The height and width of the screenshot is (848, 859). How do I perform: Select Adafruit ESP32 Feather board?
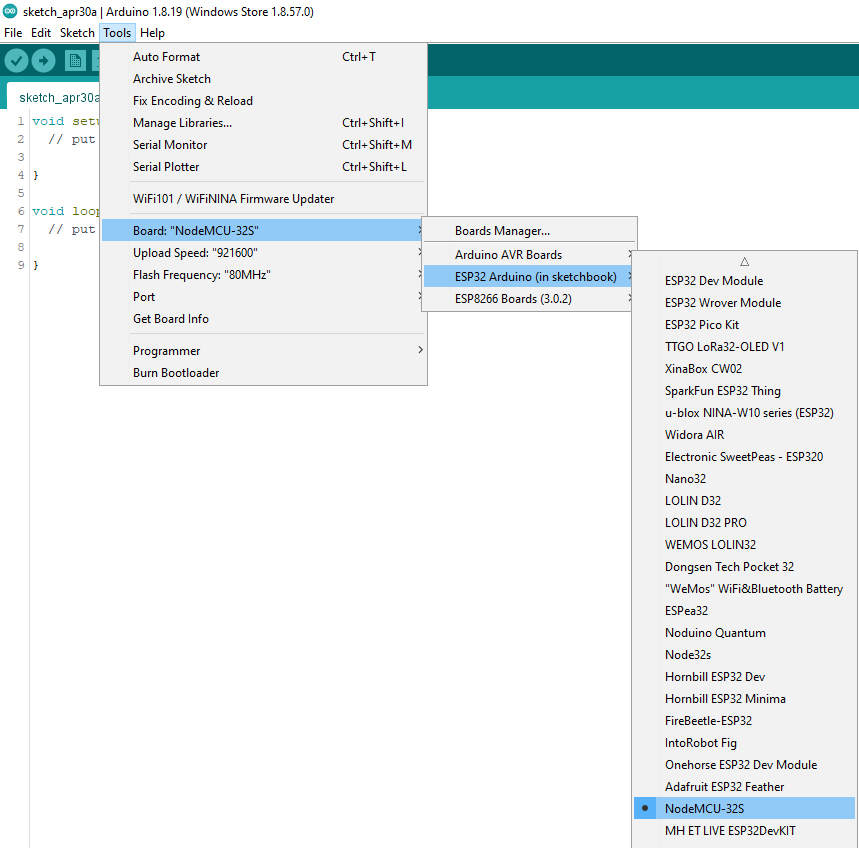tap(744, 787)
